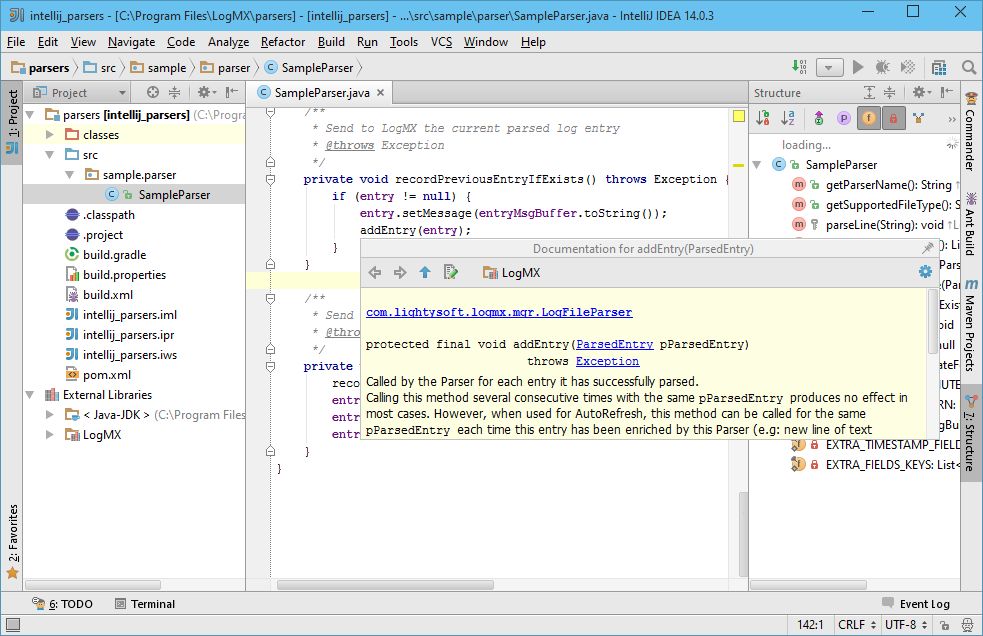Select the SampleParser.java editor tab

coord(321,93)
